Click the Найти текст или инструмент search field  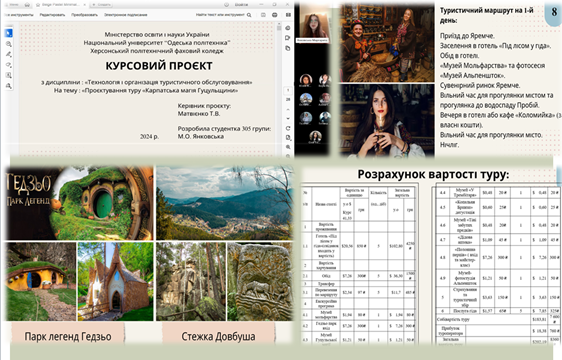click(220, 15)
